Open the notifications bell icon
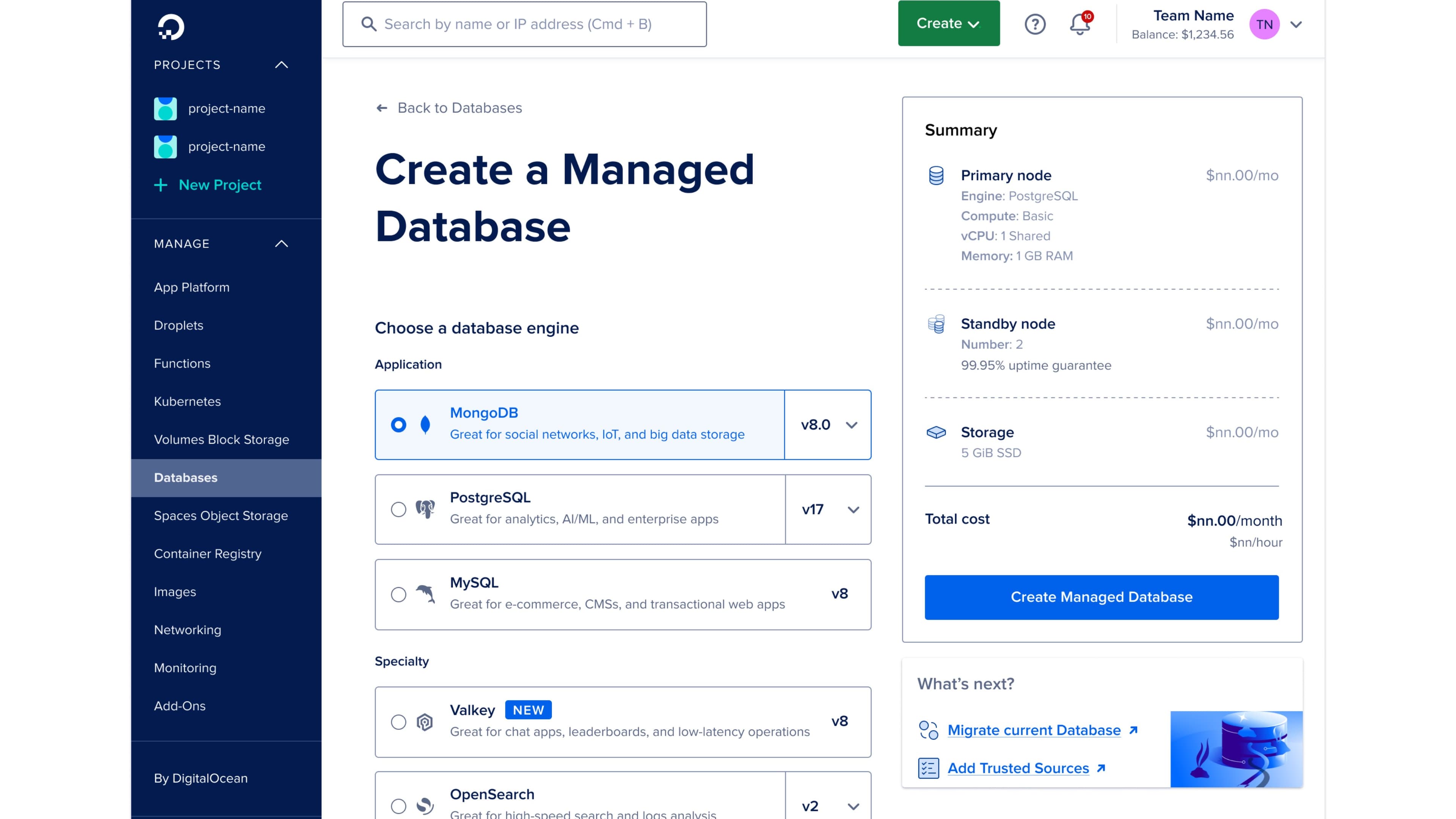Viewport: 1456px width, 819px height. (1080, 24)
